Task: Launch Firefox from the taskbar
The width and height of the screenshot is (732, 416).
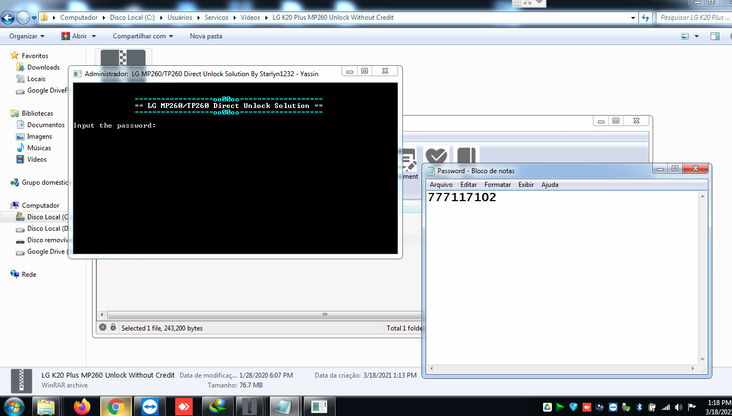Action: pyautogui.click(x=82, y=407)
